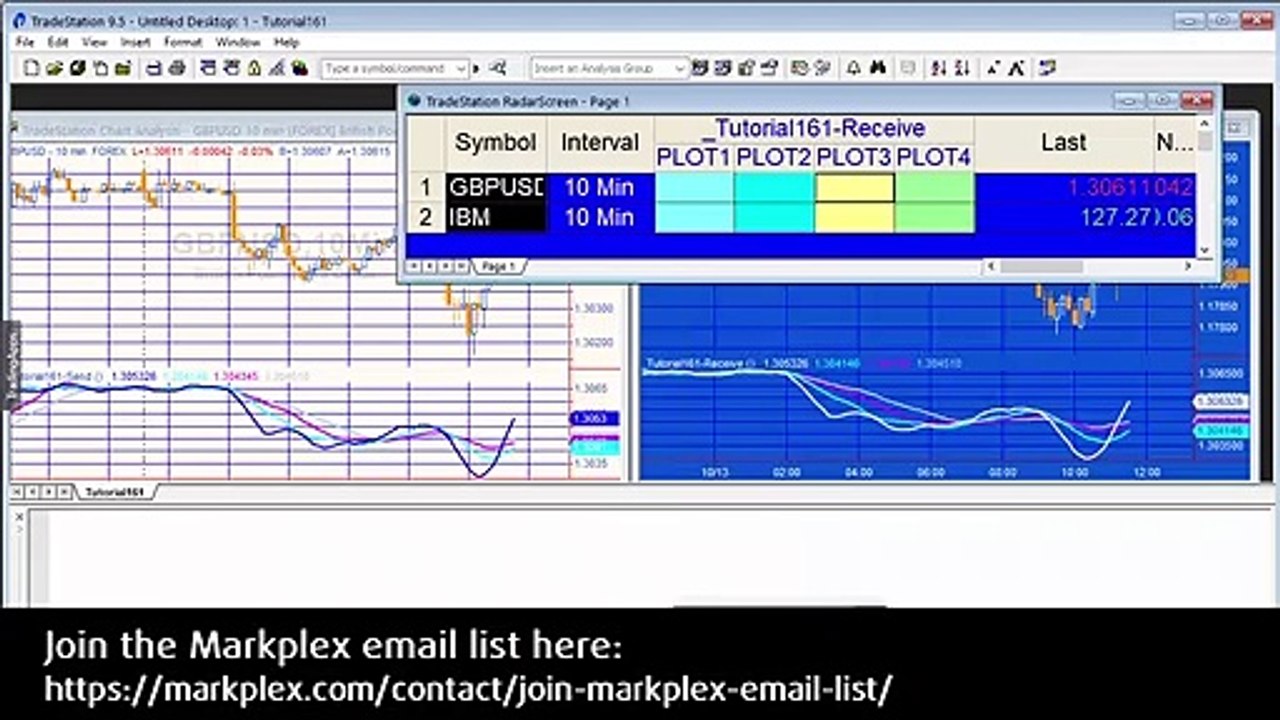
Task: Click the symbol lookup icon beside command box
Action: coord(498,68)
